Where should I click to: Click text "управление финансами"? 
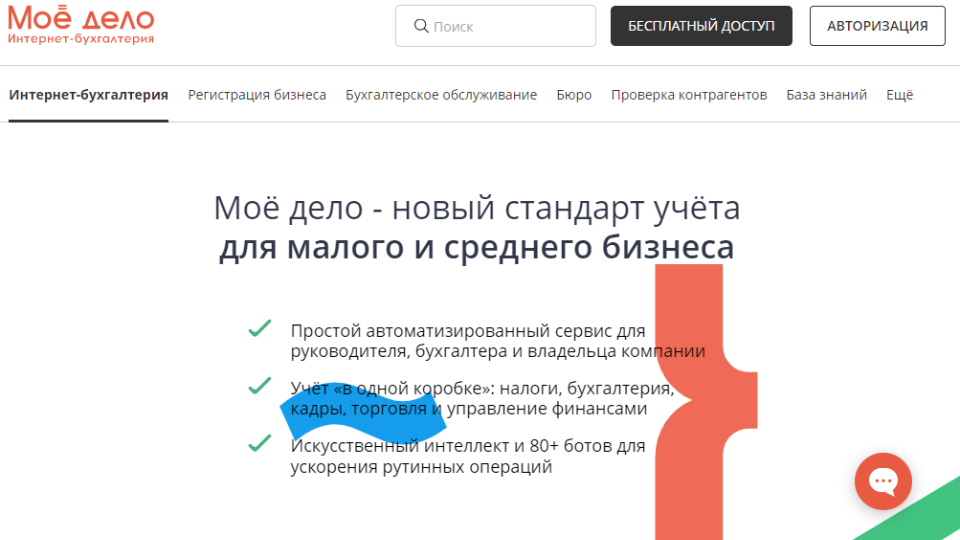tap(547, 409)
